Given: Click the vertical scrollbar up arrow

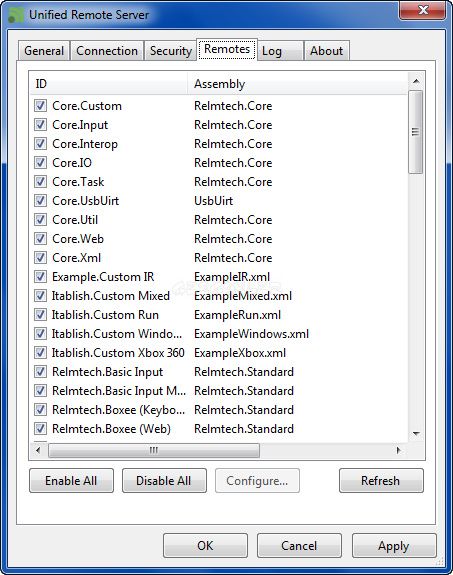Looking at the screenshot, I should coord(416,81).
